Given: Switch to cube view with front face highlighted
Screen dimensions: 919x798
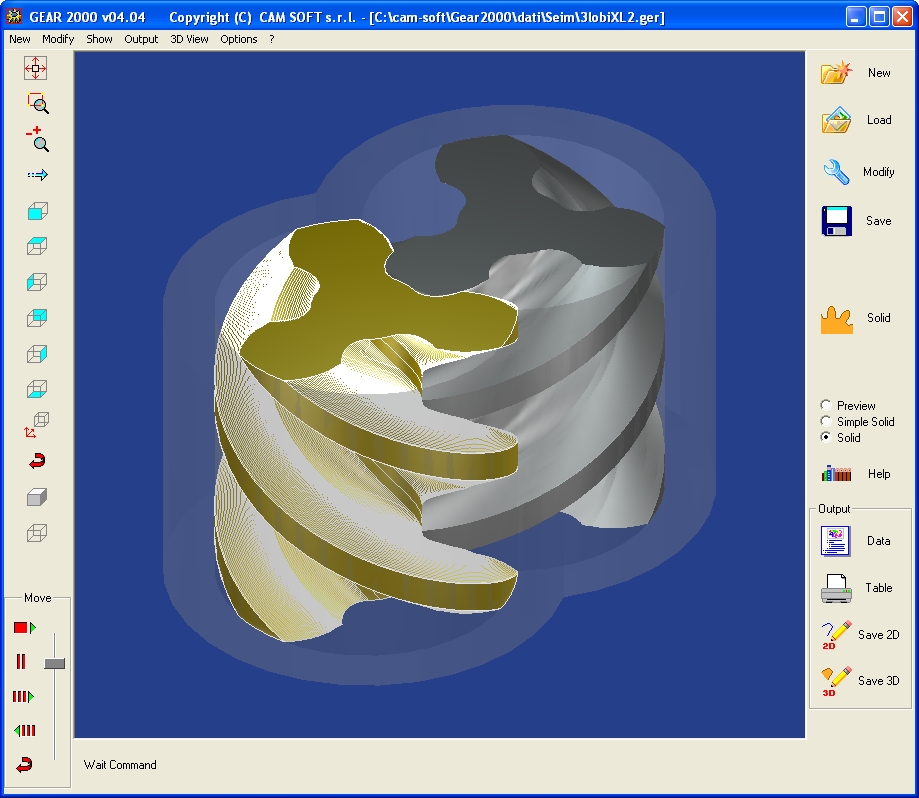Looking at the screenshot, I should [37, 211].
